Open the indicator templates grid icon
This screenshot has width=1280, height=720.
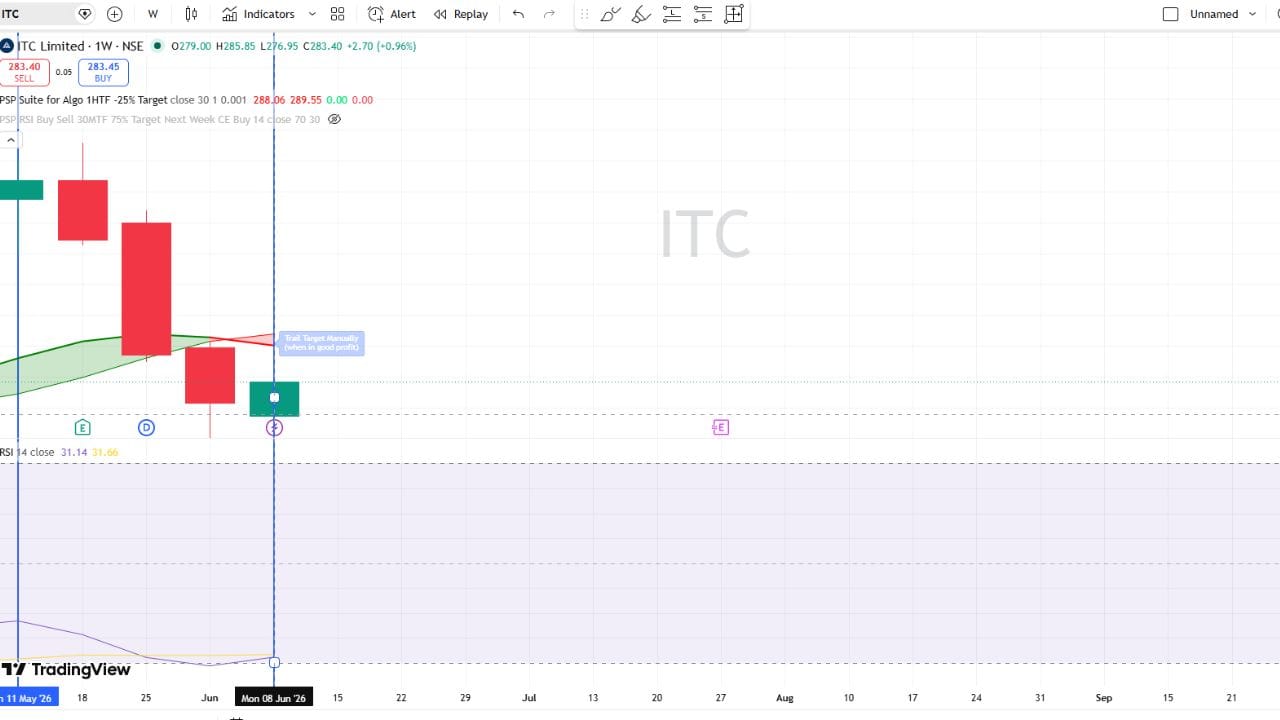click(337, 14)
